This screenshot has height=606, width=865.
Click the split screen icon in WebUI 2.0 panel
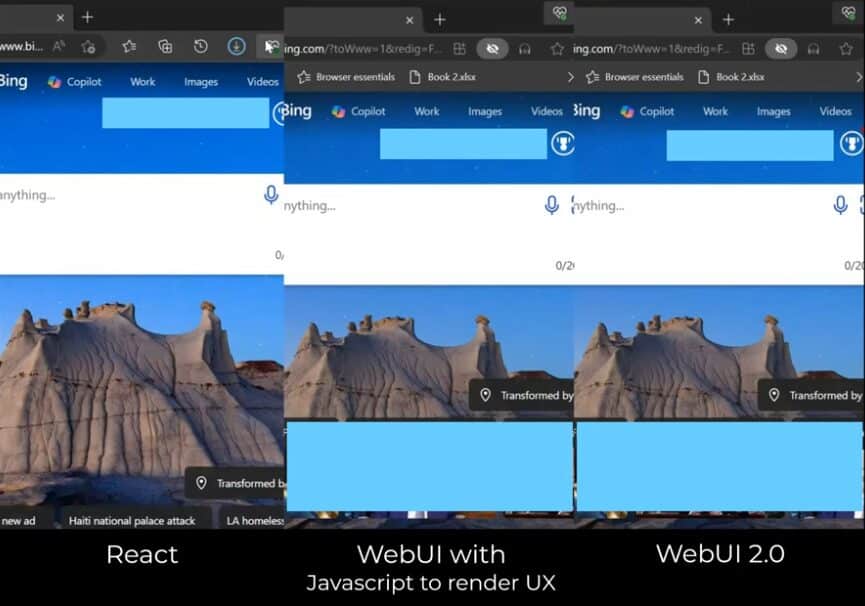748,49
